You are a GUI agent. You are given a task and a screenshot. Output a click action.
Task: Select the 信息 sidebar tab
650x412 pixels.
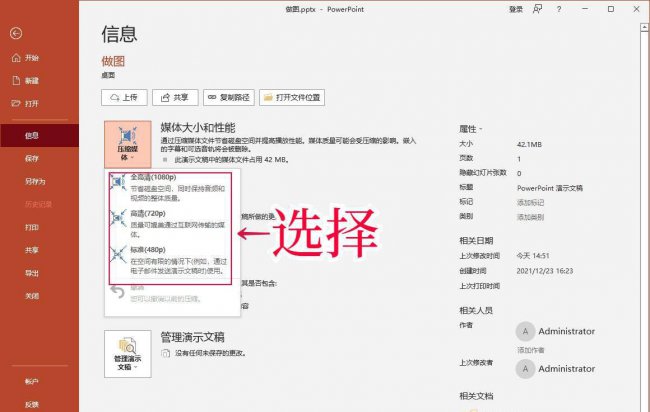39,135
